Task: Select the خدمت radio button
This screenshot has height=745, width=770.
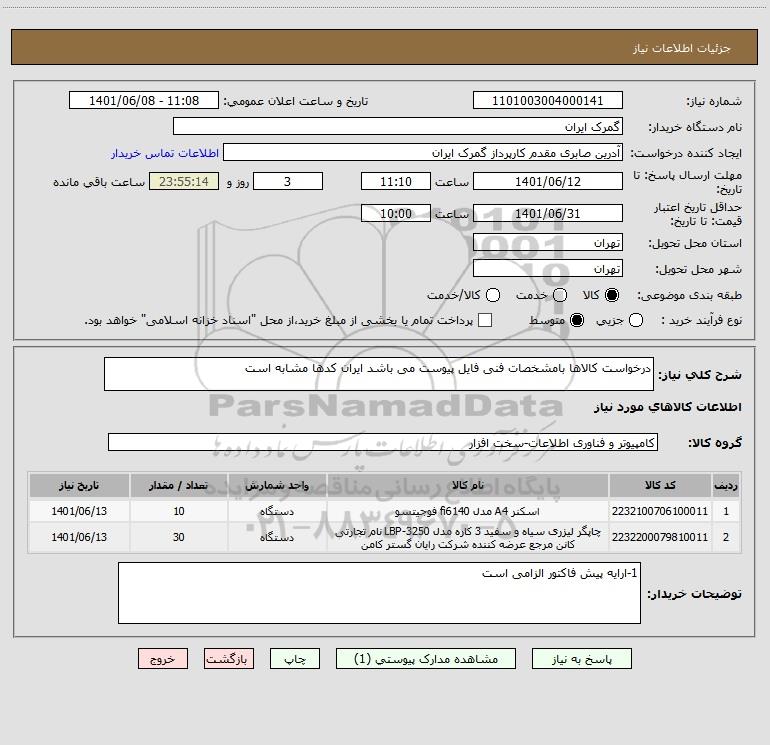Action: tap(560, 295)
